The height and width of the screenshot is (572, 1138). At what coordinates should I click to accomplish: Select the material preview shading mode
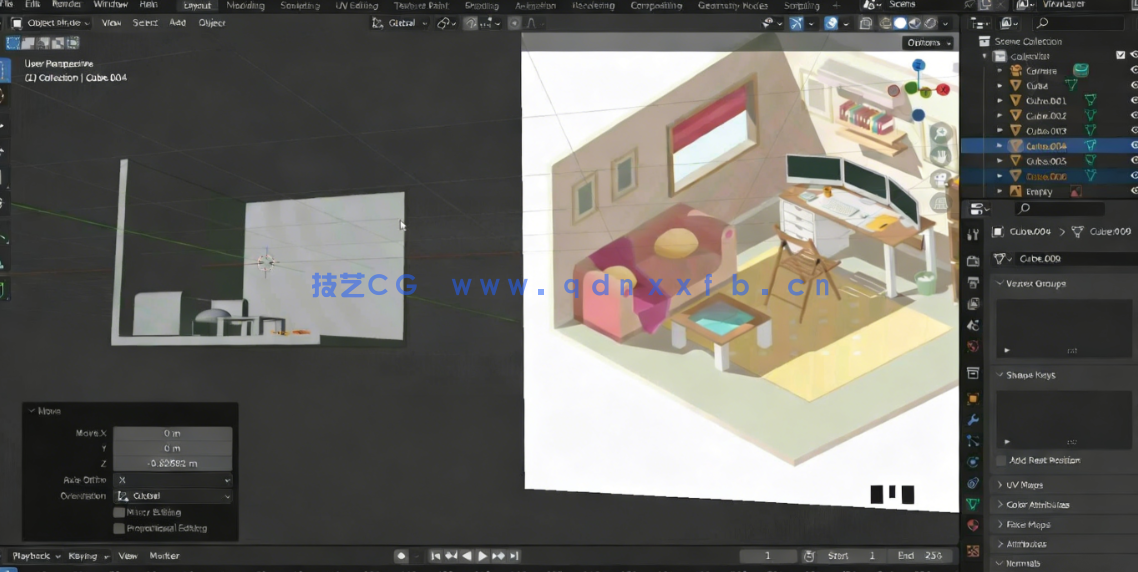click(915, 23)
